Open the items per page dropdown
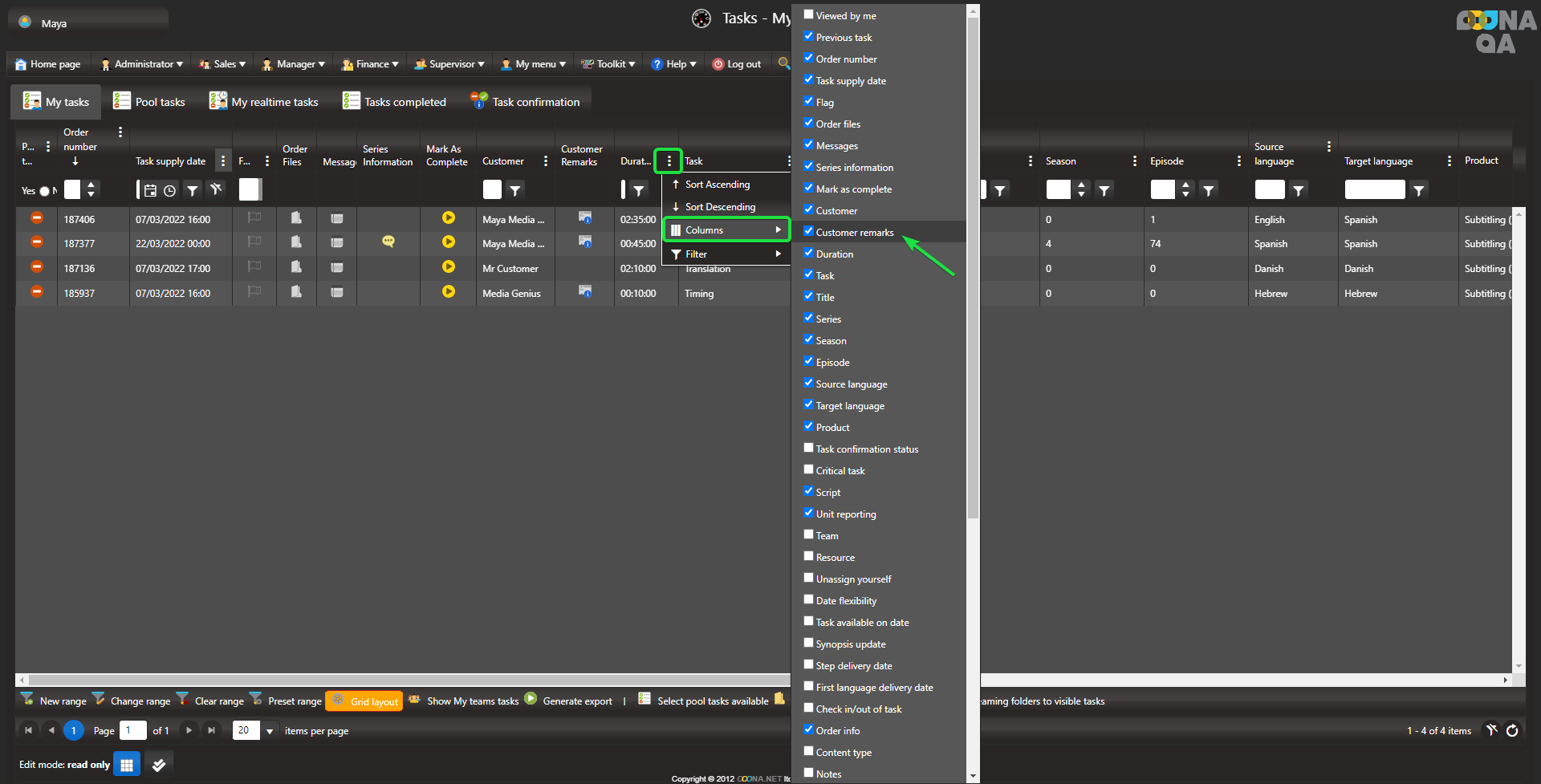The image size is (1541, 784). [x=270, y=731]
